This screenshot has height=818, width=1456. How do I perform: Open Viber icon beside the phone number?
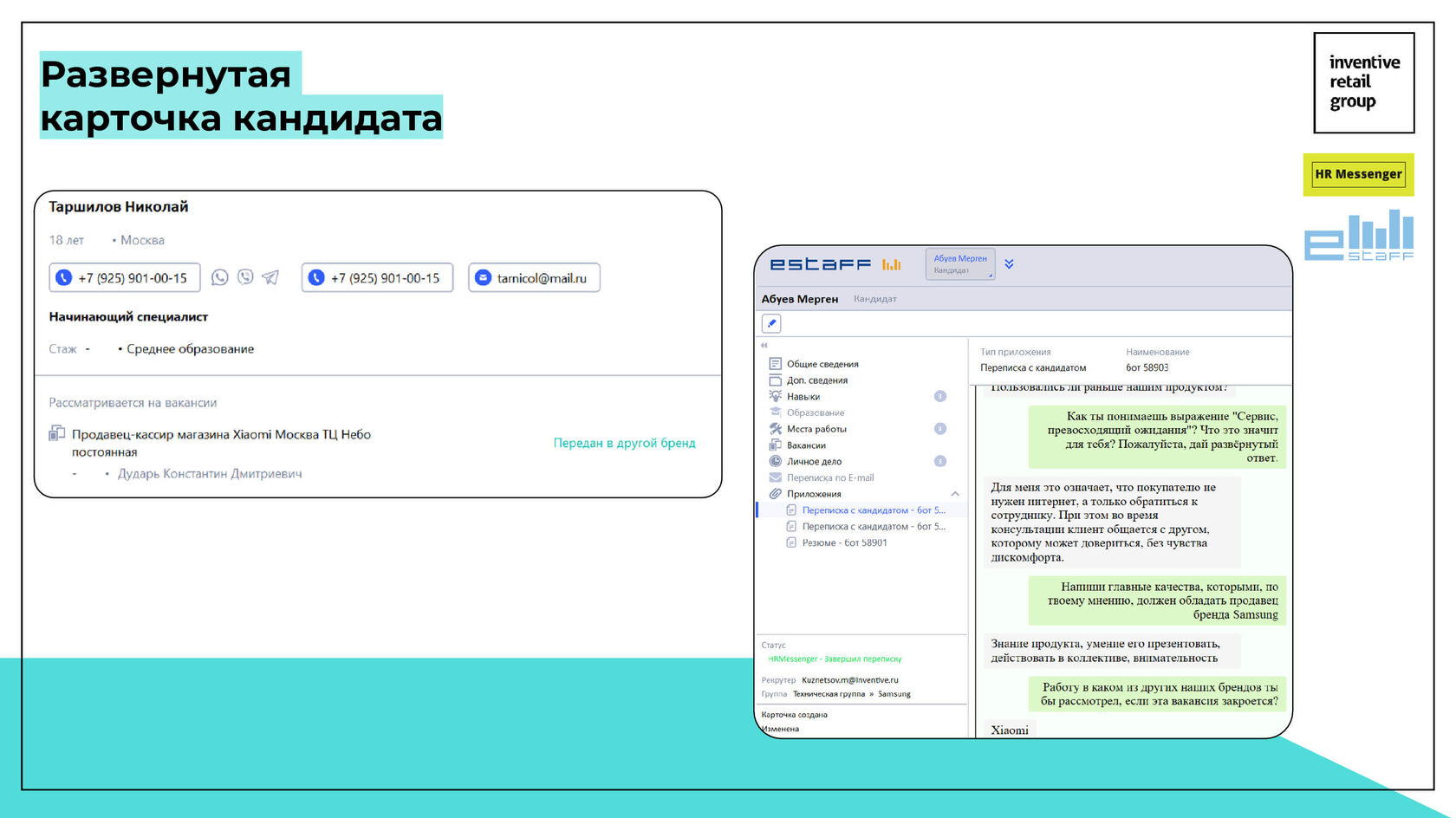click(x=245, y=277)
